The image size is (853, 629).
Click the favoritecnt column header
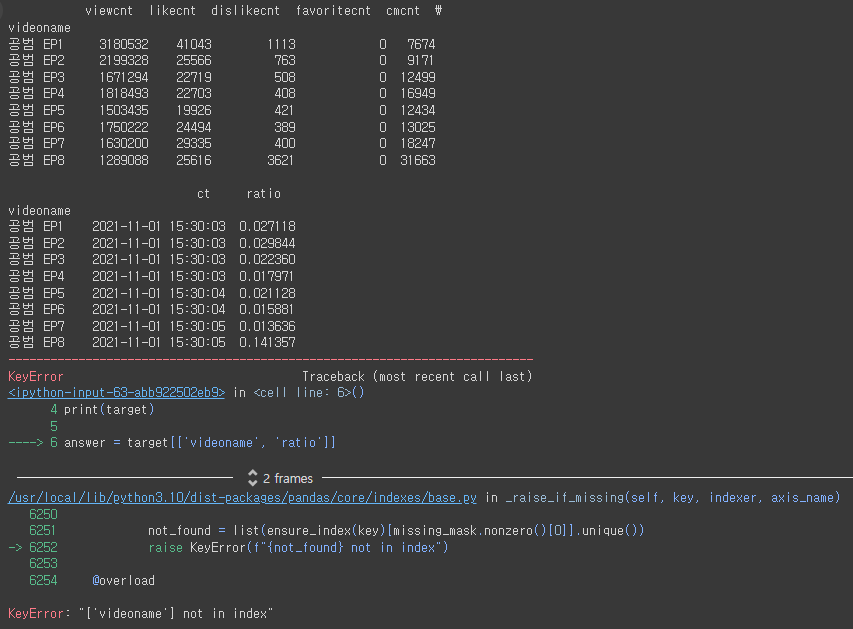click(333, 11)
